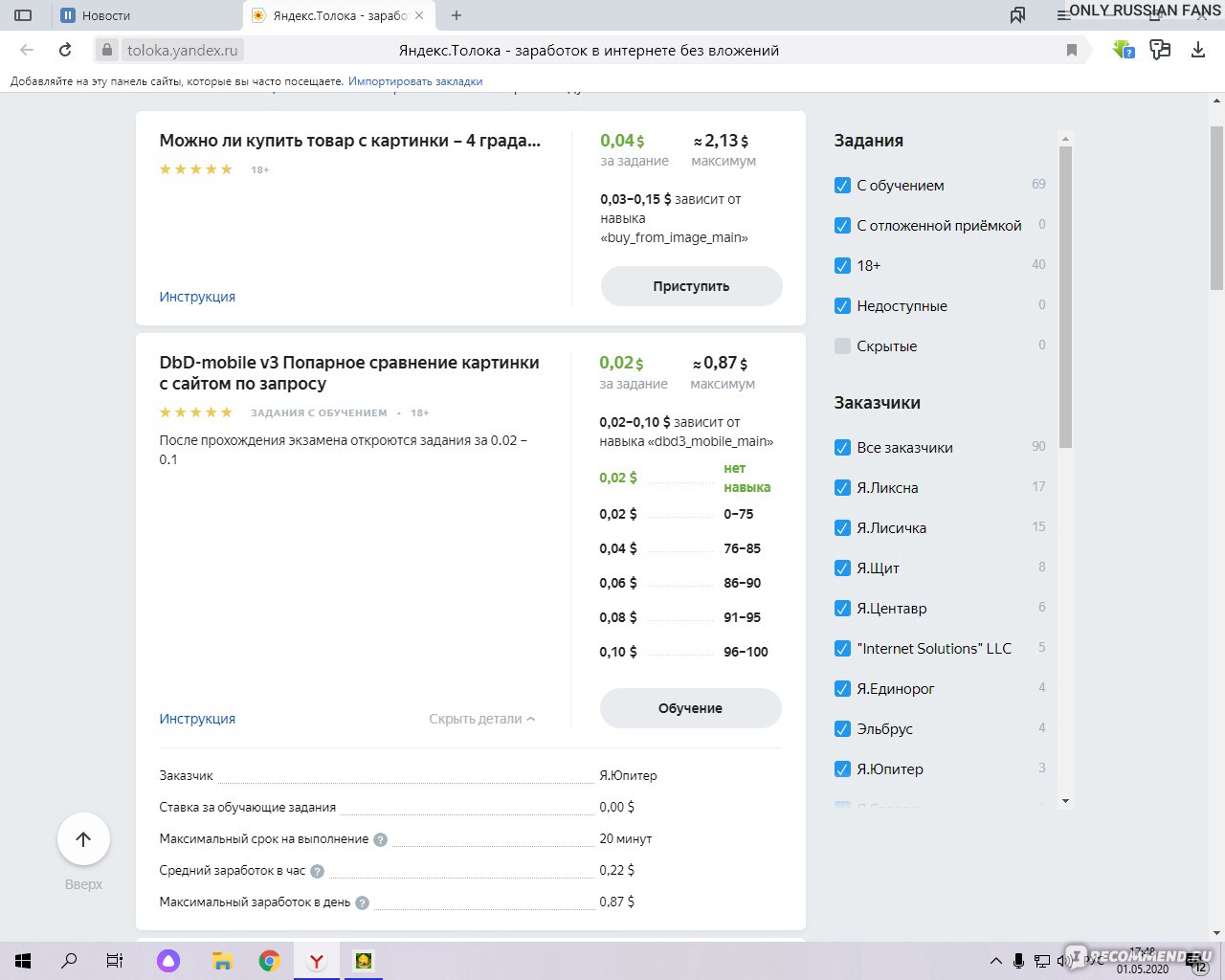Toggle the Я.Щит requester checkbox
The width and height of the screenshot is (1225, 980).
842,568
